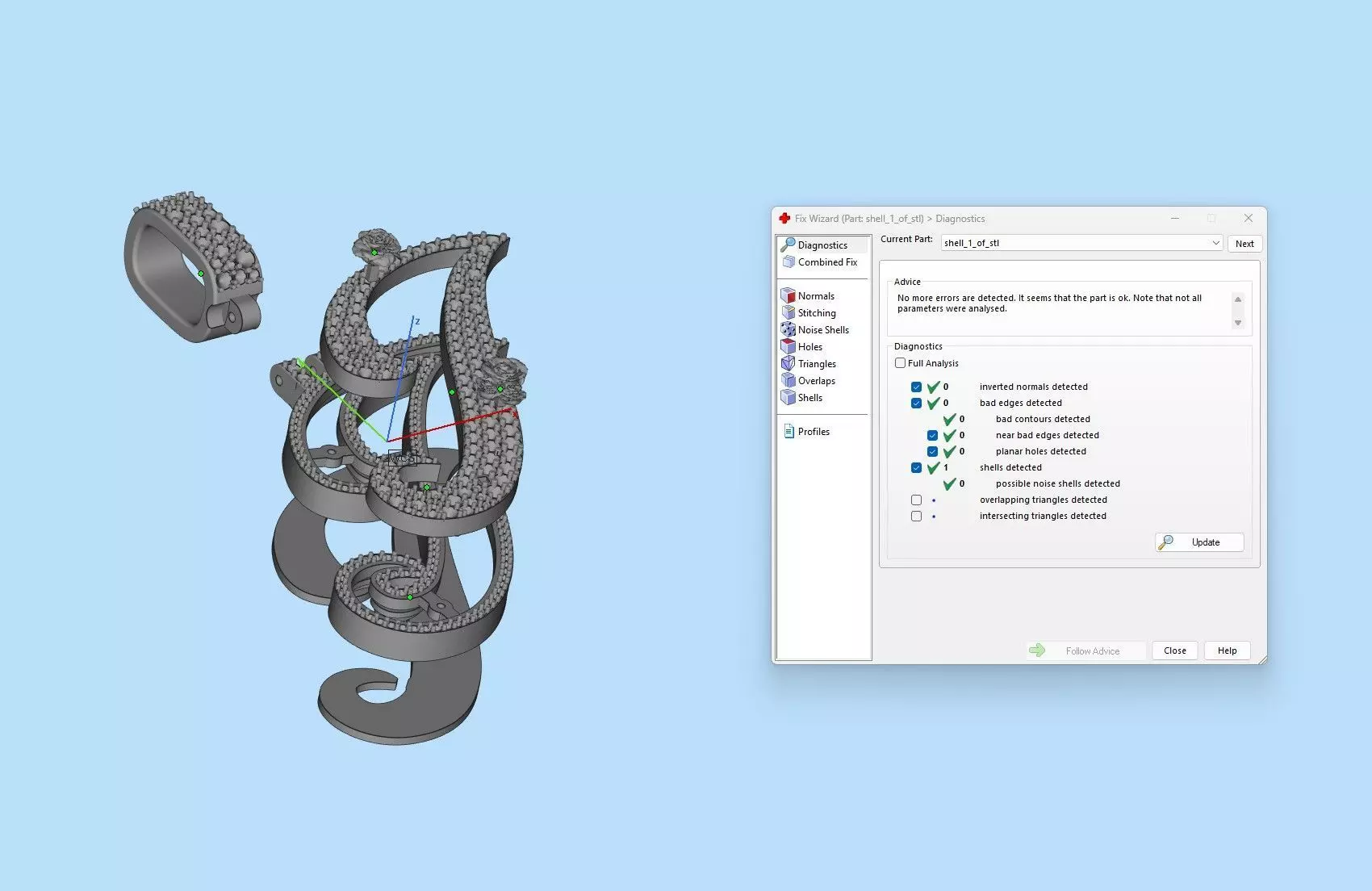Click the green Follow Advice arrow icon
This screenshot has height=891, width=1372.
(x=1038, y=650)
